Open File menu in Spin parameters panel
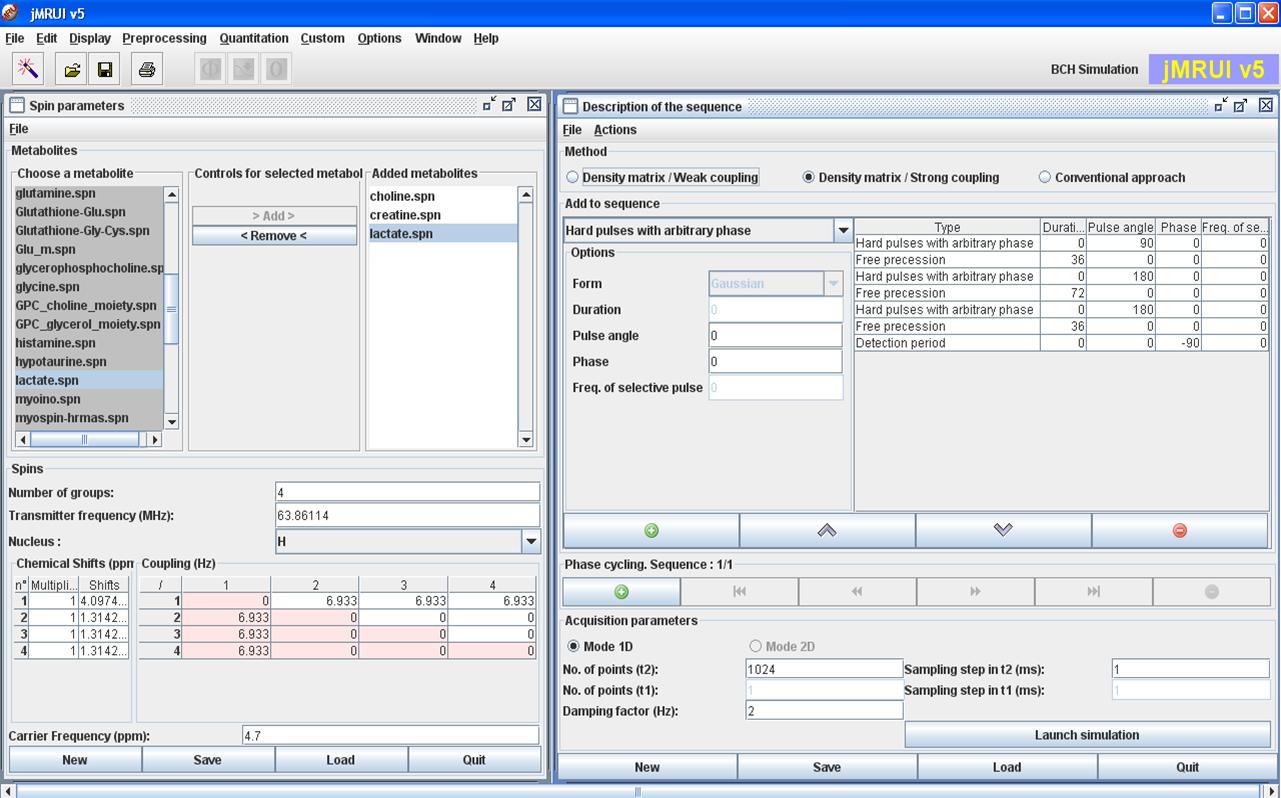 pyautogui.click(x=18, y=129)
